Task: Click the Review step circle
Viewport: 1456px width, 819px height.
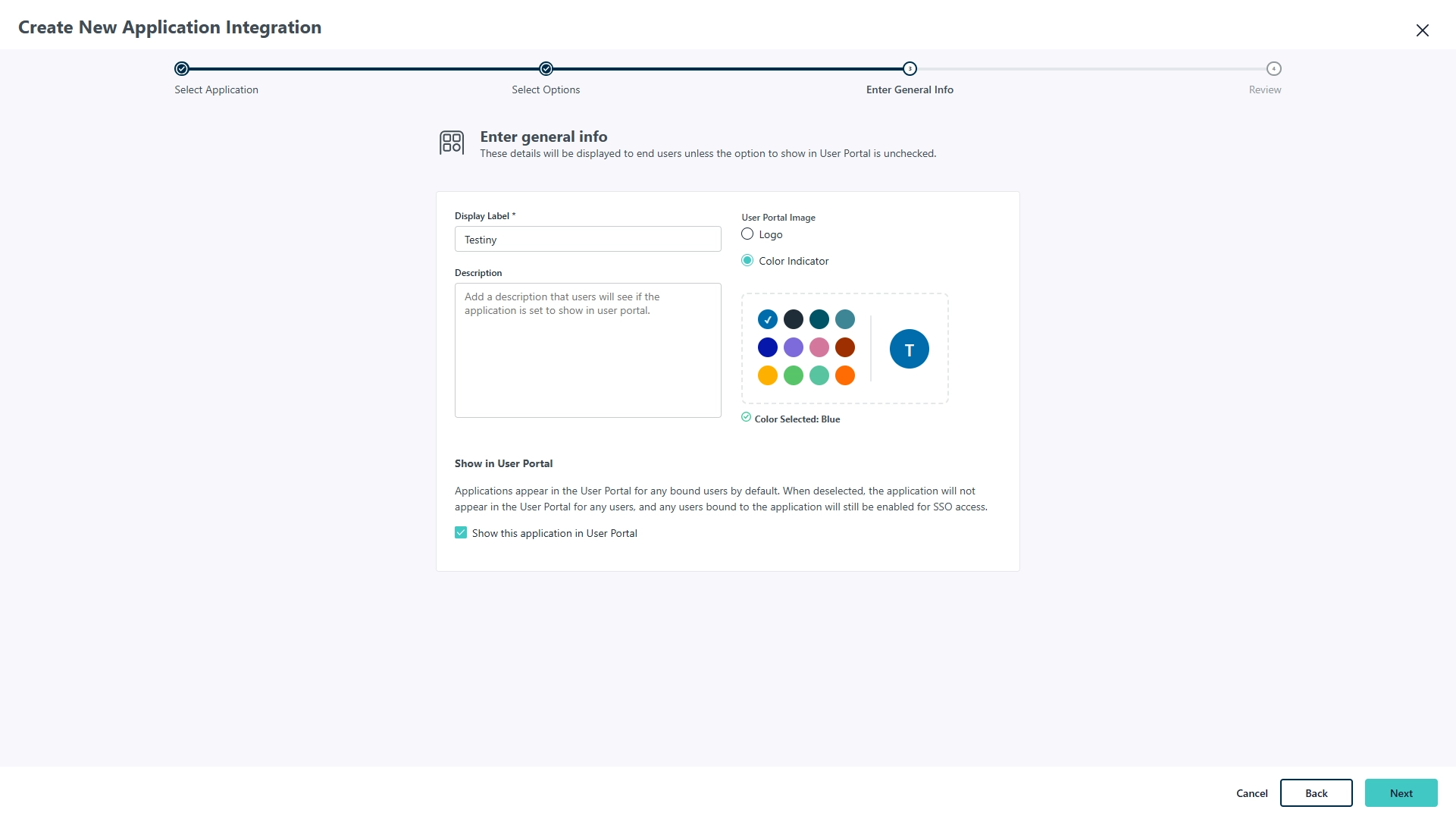Action: (x=1273, y=69)
